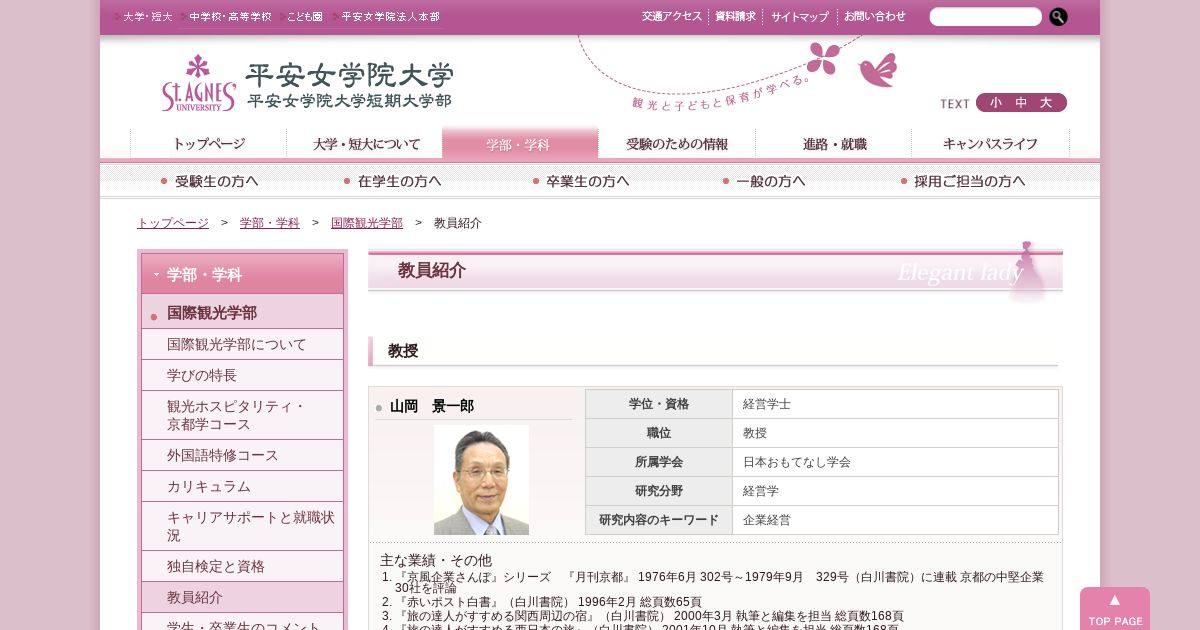Click the photo of 山岡 景一郎
The width and height of the screenshot is (1200, 630).
pos(481,480)
